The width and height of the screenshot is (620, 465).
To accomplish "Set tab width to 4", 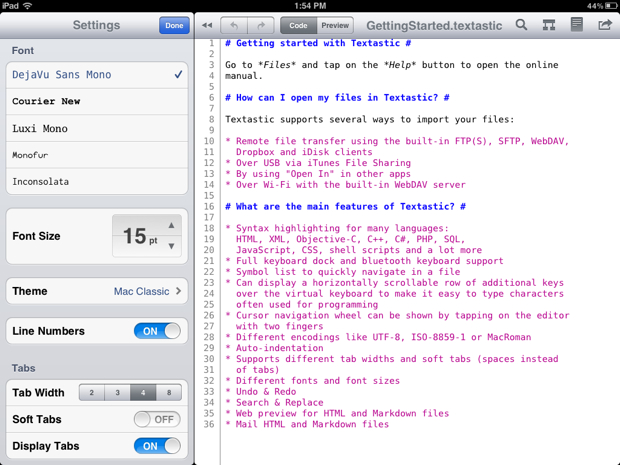I will pyautogui.click(x=143, y=393).
